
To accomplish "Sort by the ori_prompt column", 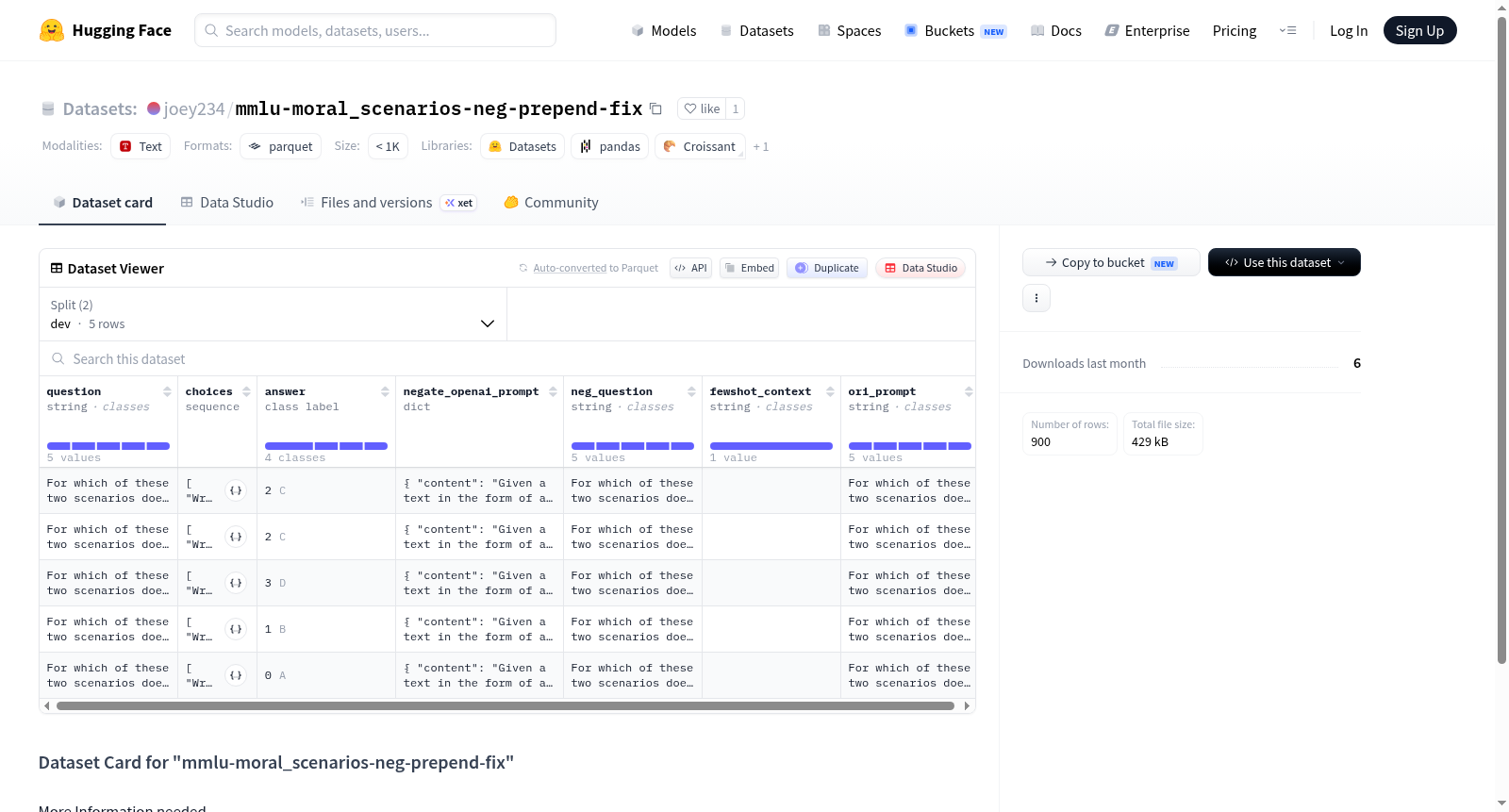I will [969, 391].
